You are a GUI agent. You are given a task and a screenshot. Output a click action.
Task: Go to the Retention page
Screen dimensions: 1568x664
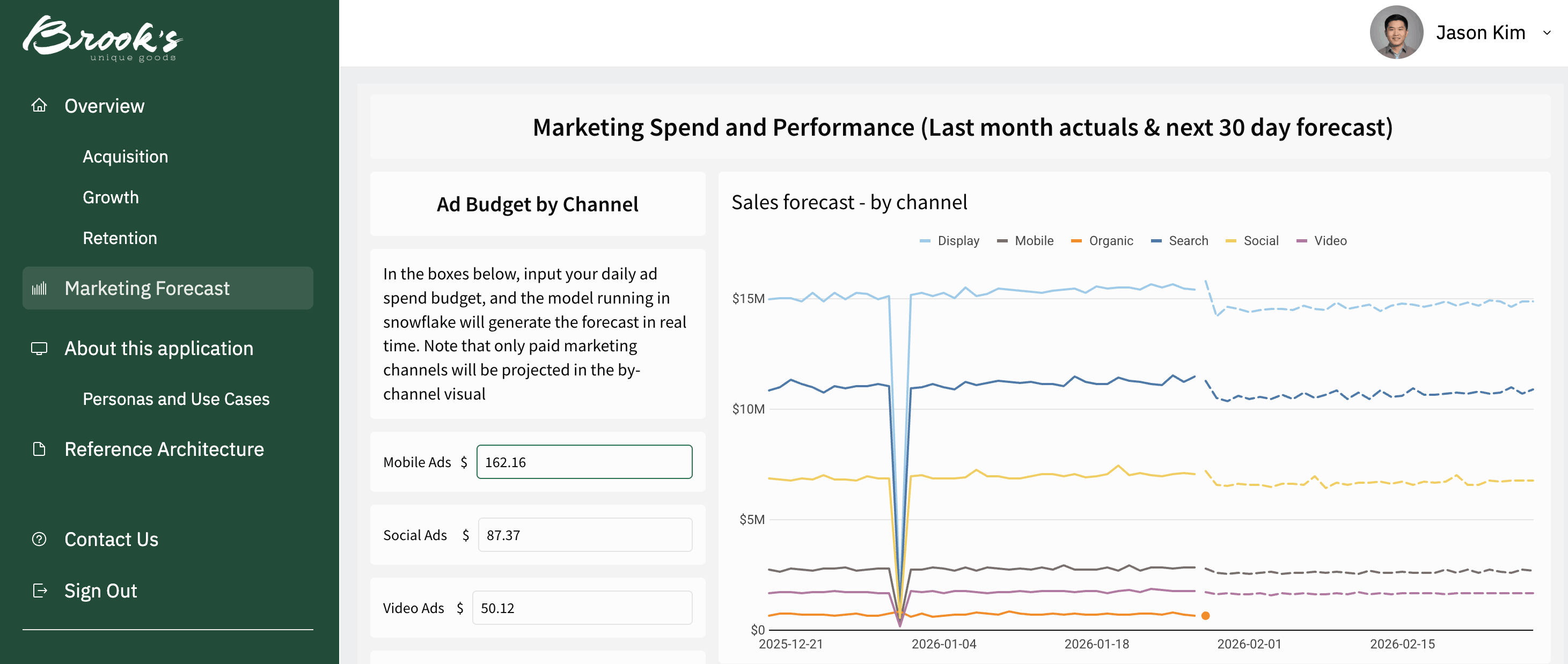(x=120, y=238)
